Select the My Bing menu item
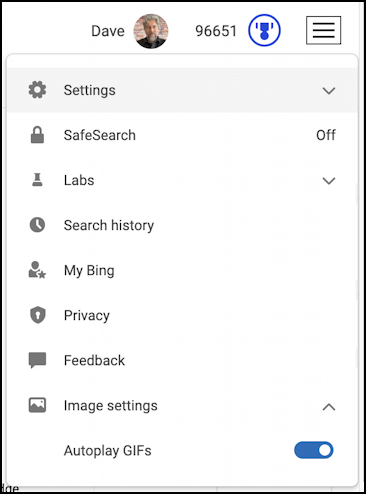Viewport: 366px width, 494px height. point(182,270)
